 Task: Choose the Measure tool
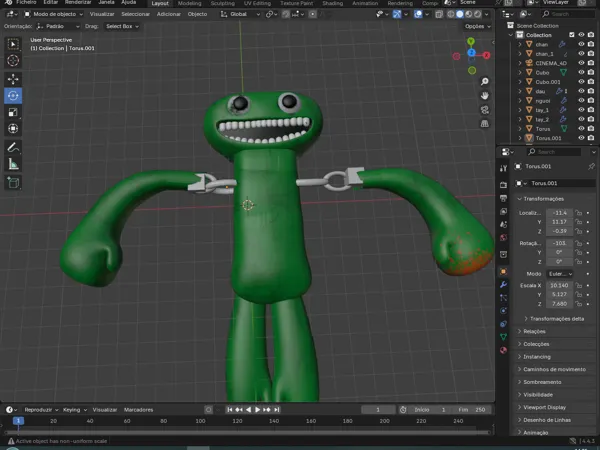13,164
